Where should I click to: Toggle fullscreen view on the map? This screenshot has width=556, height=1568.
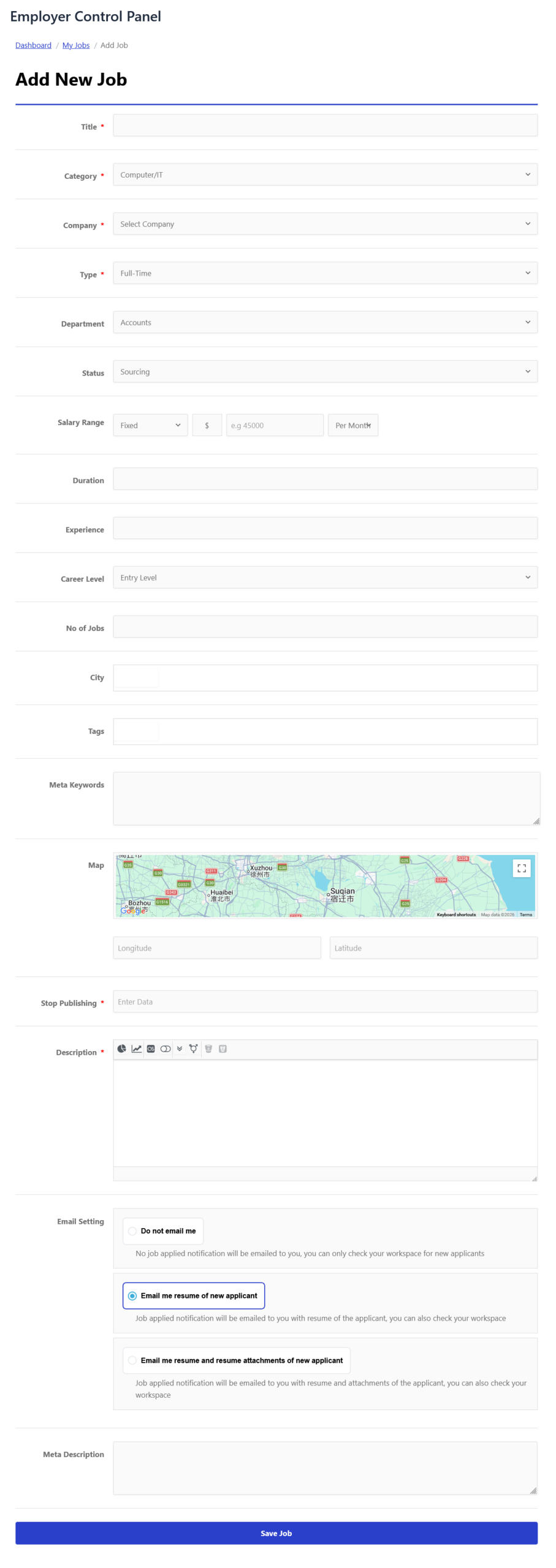(521, 868)
